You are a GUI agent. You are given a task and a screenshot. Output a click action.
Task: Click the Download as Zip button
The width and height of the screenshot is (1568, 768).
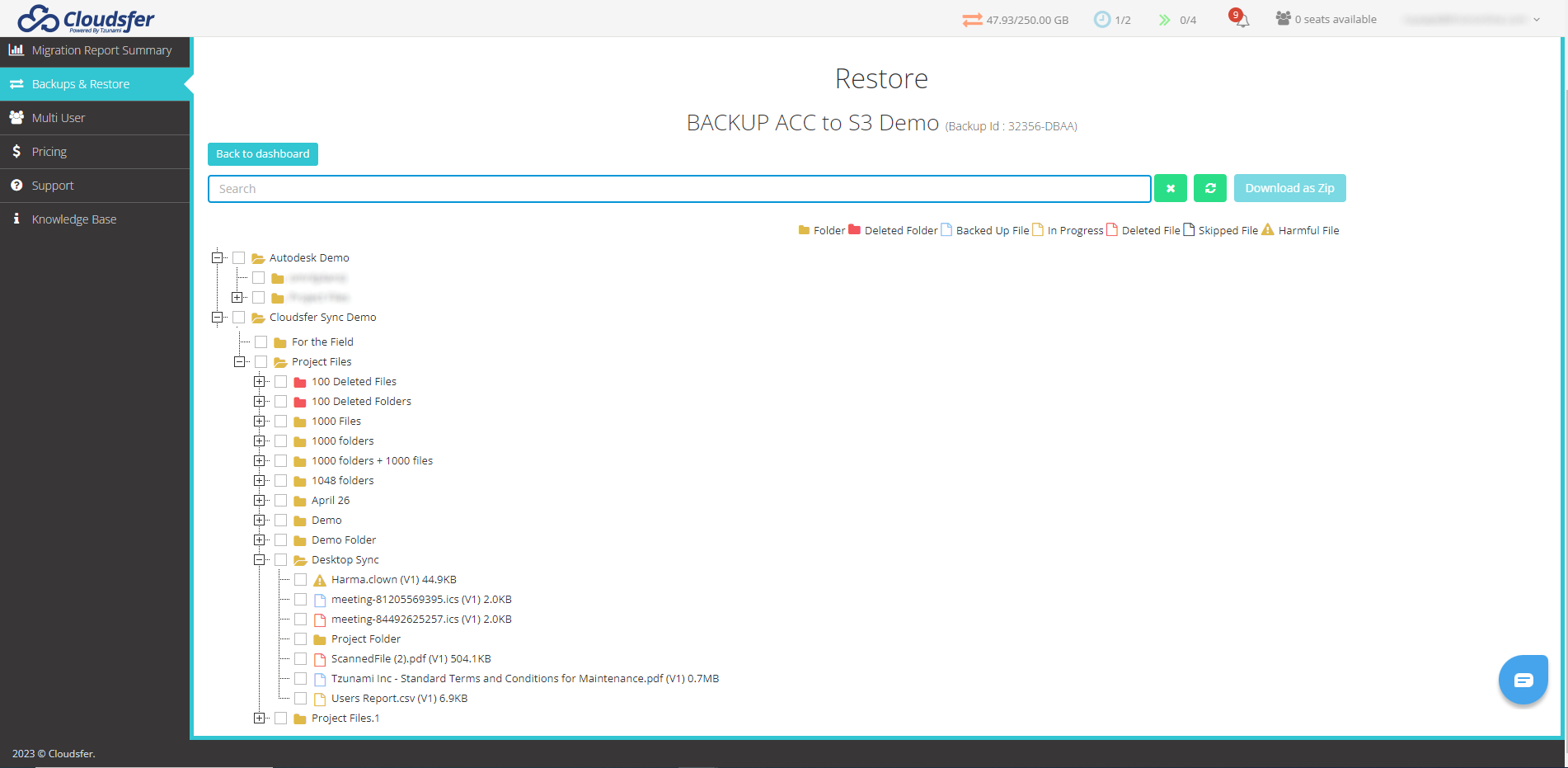point(1289,188)
